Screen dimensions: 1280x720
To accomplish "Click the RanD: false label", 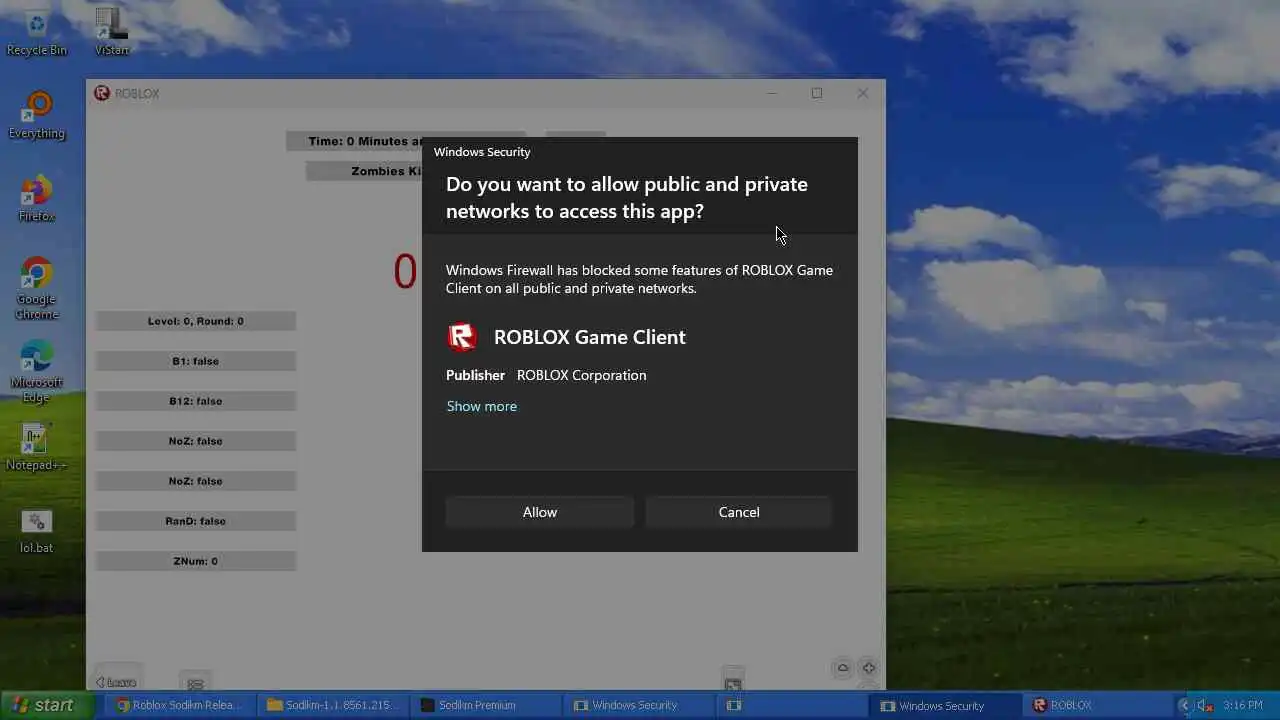I will (x=196, y=521).
